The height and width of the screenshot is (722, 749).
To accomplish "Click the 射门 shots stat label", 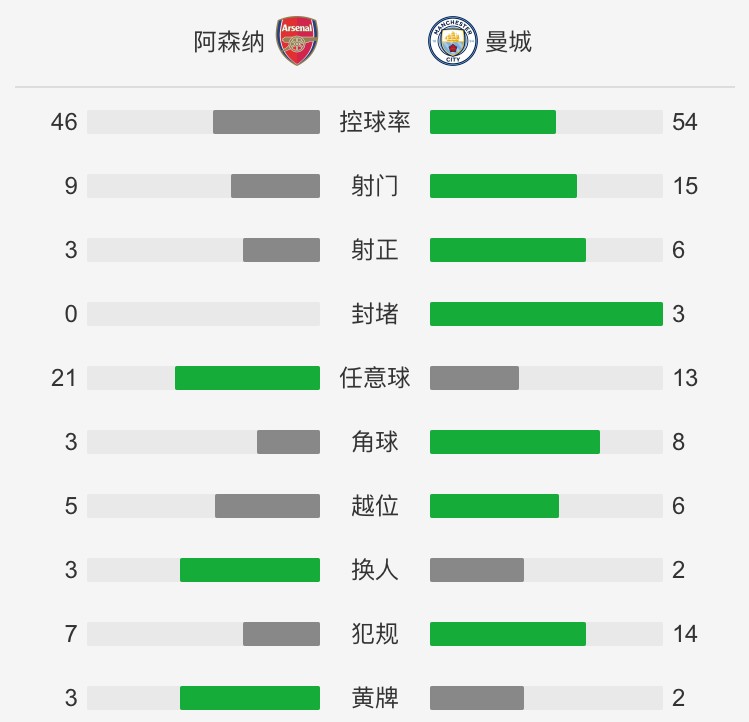I will coord(375,186).
